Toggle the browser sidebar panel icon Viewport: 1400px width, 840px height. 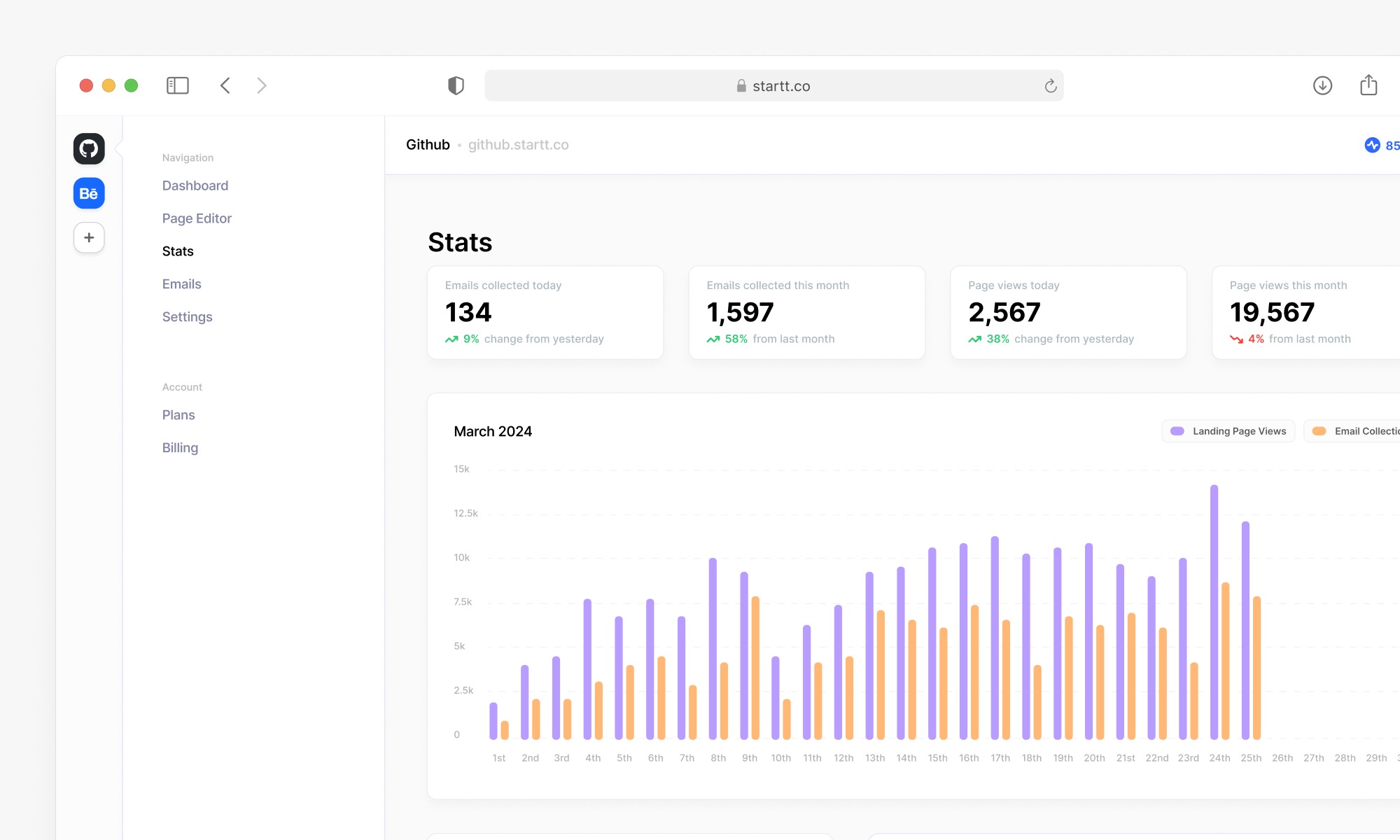coord(178,85)
